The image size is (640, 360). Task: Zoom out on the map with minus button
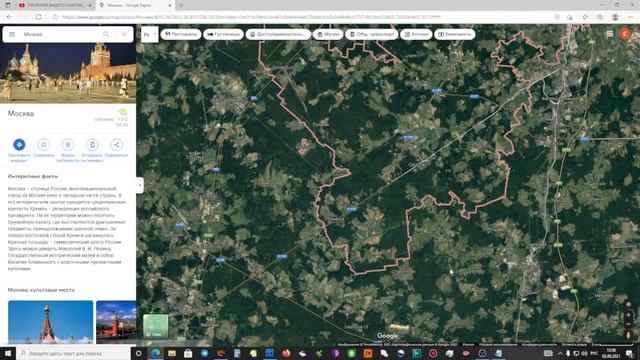tap(628, 324)
